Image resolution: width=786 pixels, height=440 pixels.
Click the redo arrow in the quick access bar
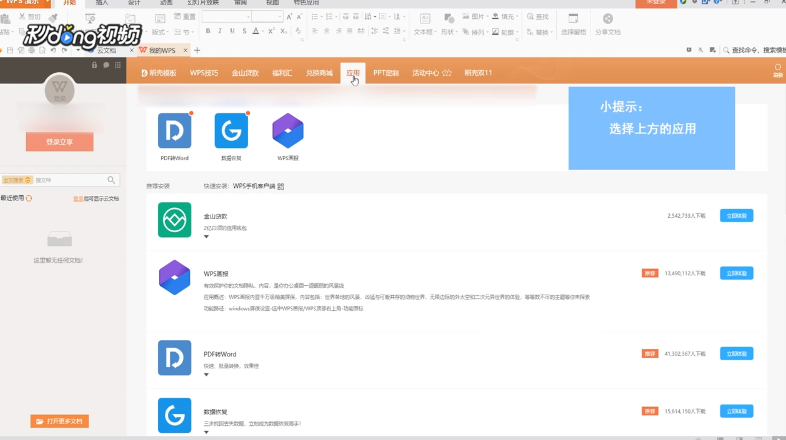click(64, 50)
